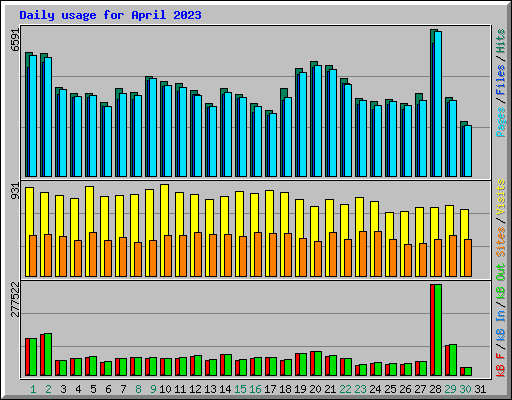Select day label 8 on the x-axis

138,389
